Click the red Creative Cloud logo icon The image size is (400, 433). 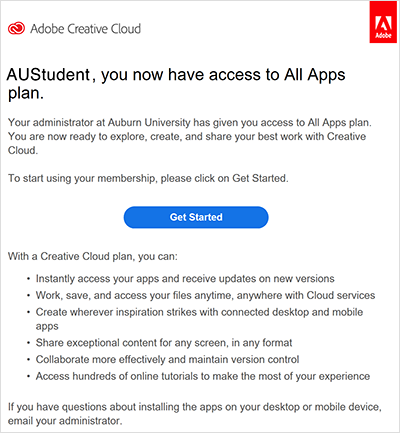click(x=16, y=29)
